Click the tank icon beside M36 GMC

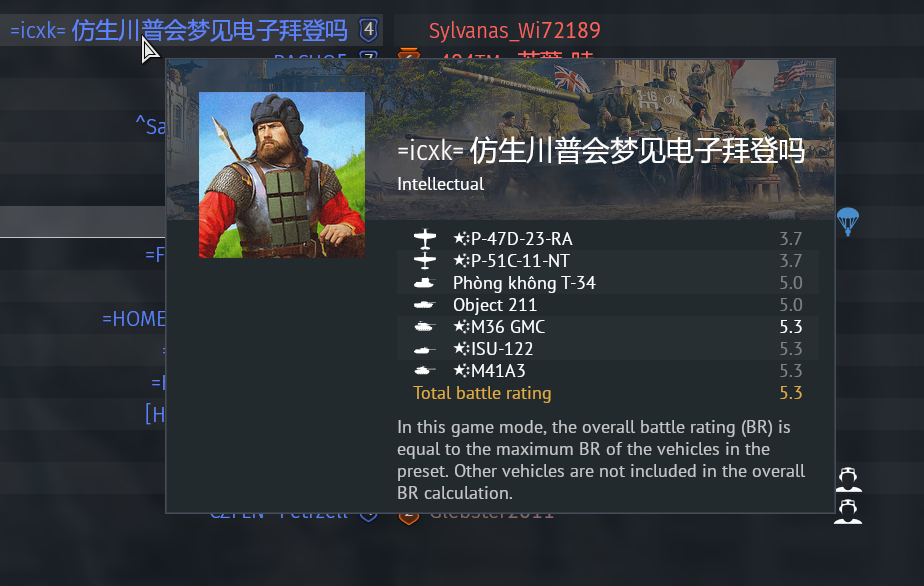[x=425, y=327]
